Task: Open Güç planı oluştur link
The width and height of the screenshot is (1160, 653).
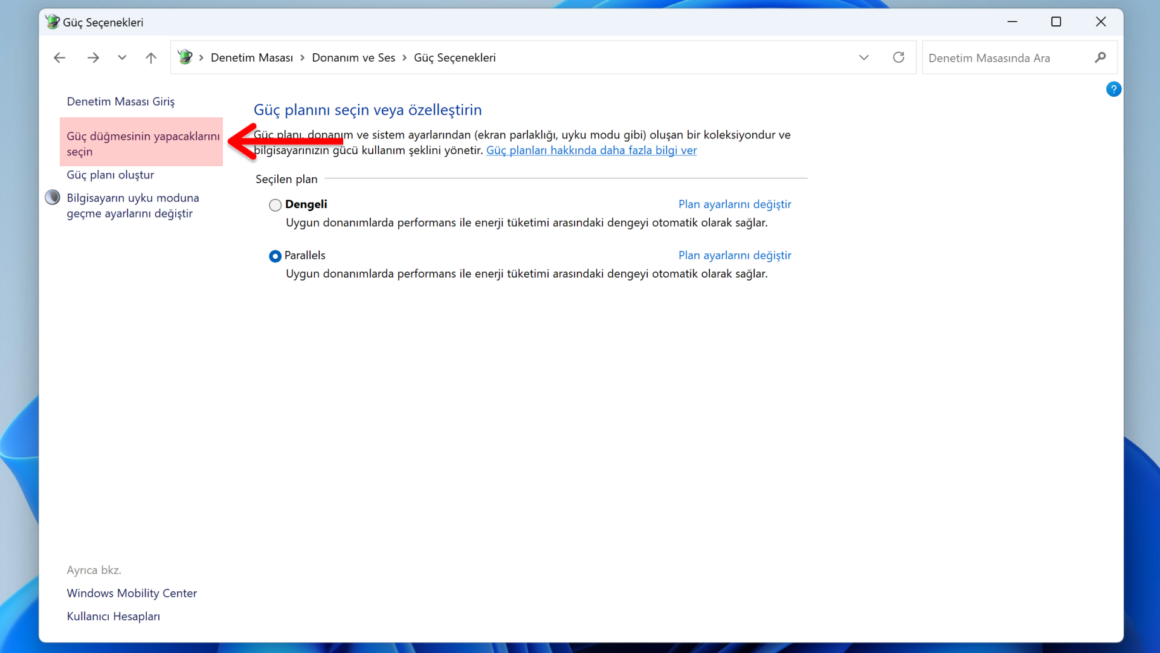Action: tap(110, 175)
